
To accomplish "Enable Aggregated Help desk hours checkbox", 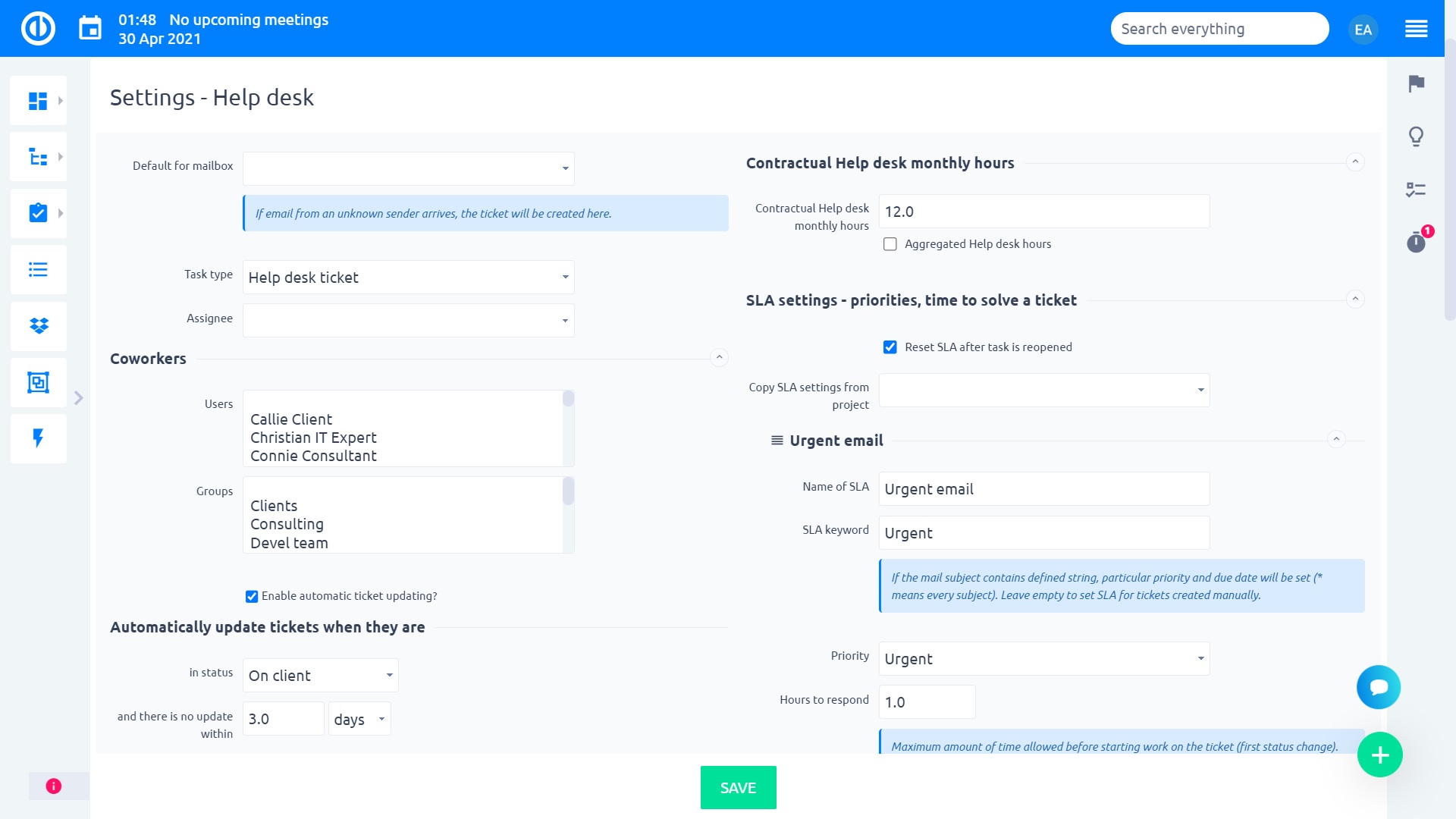I will (x=890, y=244).
